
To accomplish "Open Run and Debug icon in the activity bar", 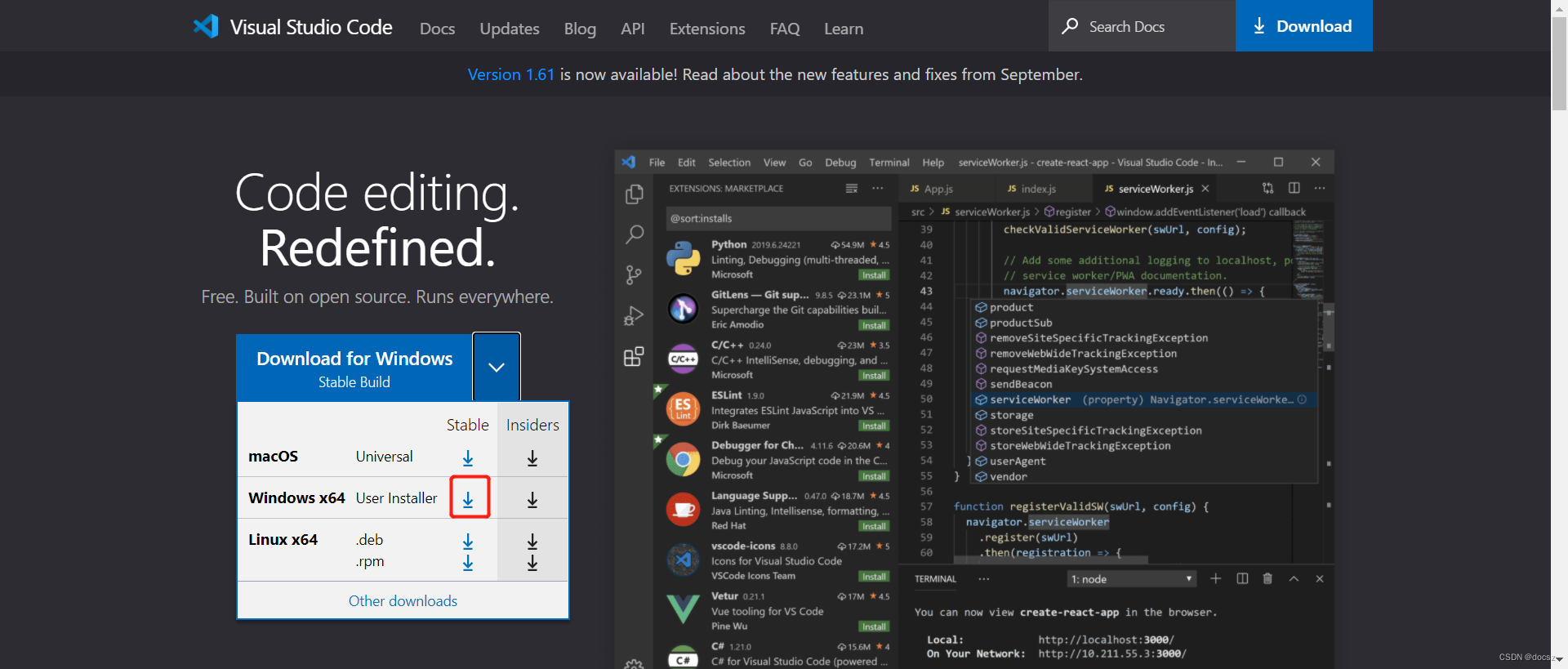I will tap(634, 315).
